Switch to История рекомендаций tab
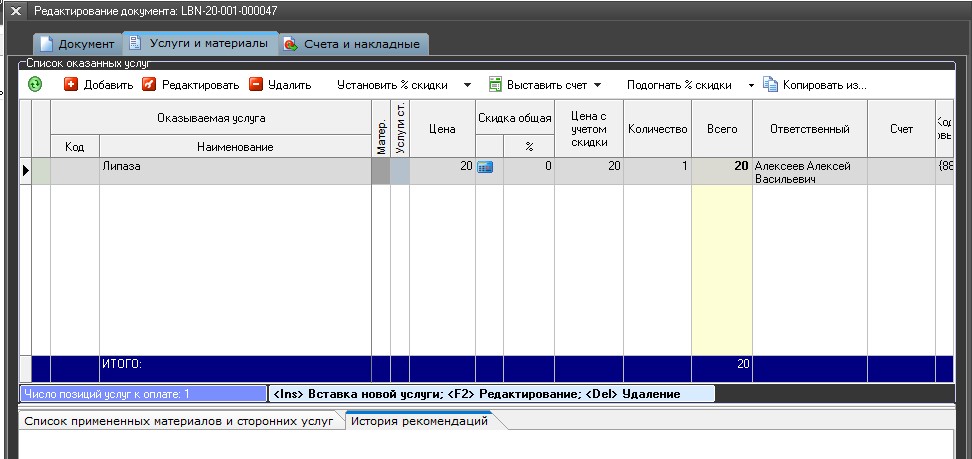This screenshot has width=972, height=459. (x=420, y=421)
